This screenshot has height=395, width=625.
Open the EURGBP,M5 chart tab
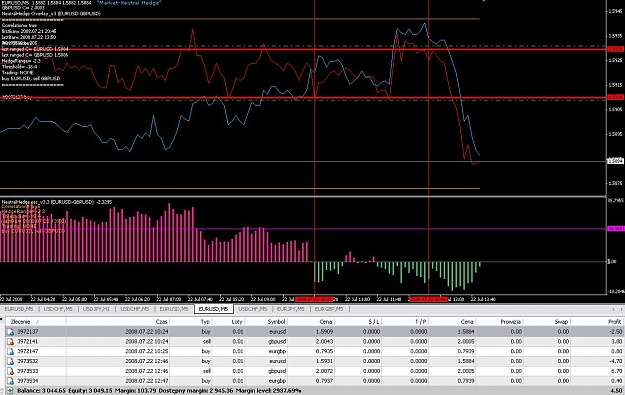tap(329, 309)
